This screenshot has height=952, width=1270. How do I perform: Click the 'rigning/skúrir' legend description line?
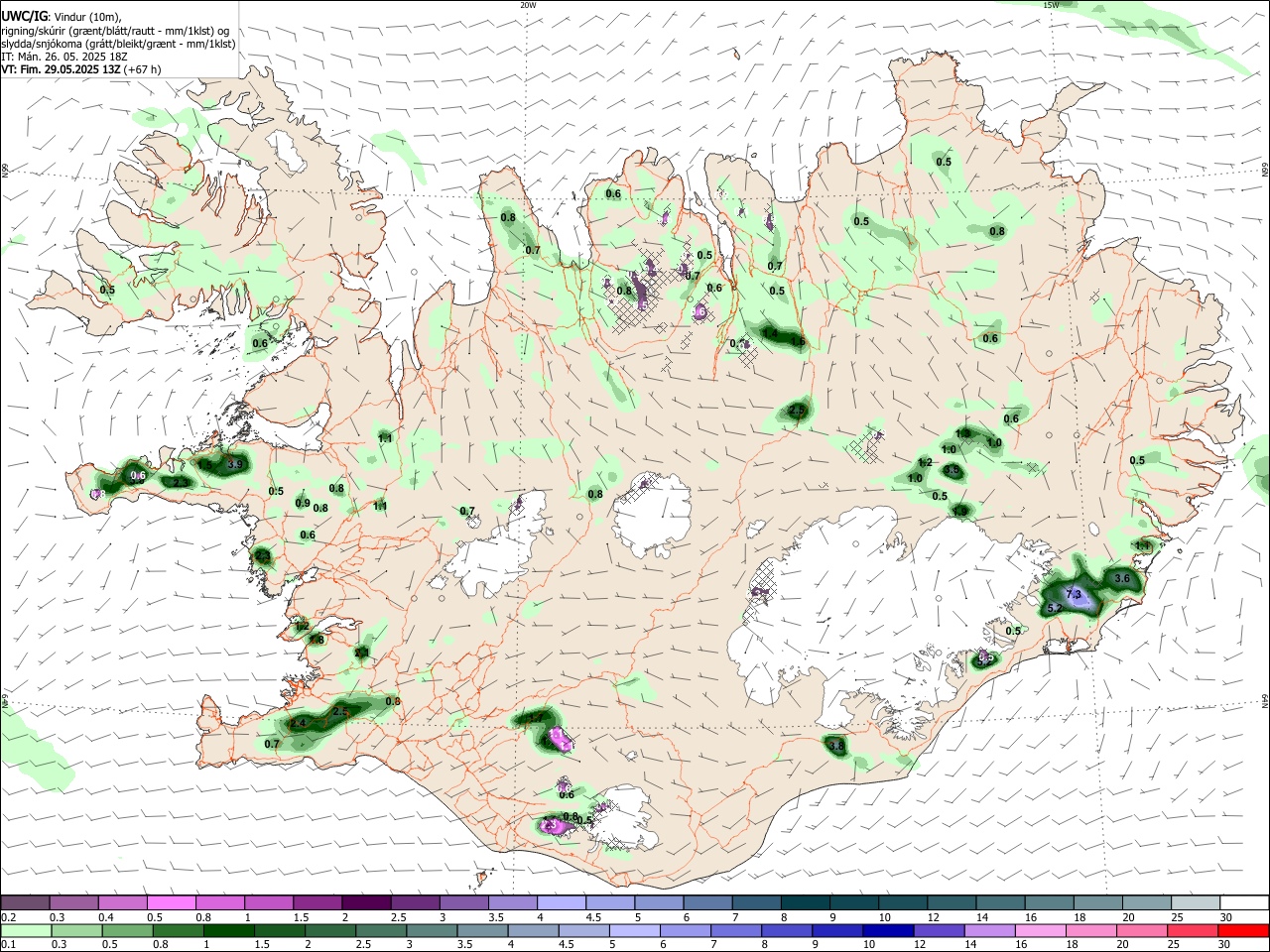[117, 31]
